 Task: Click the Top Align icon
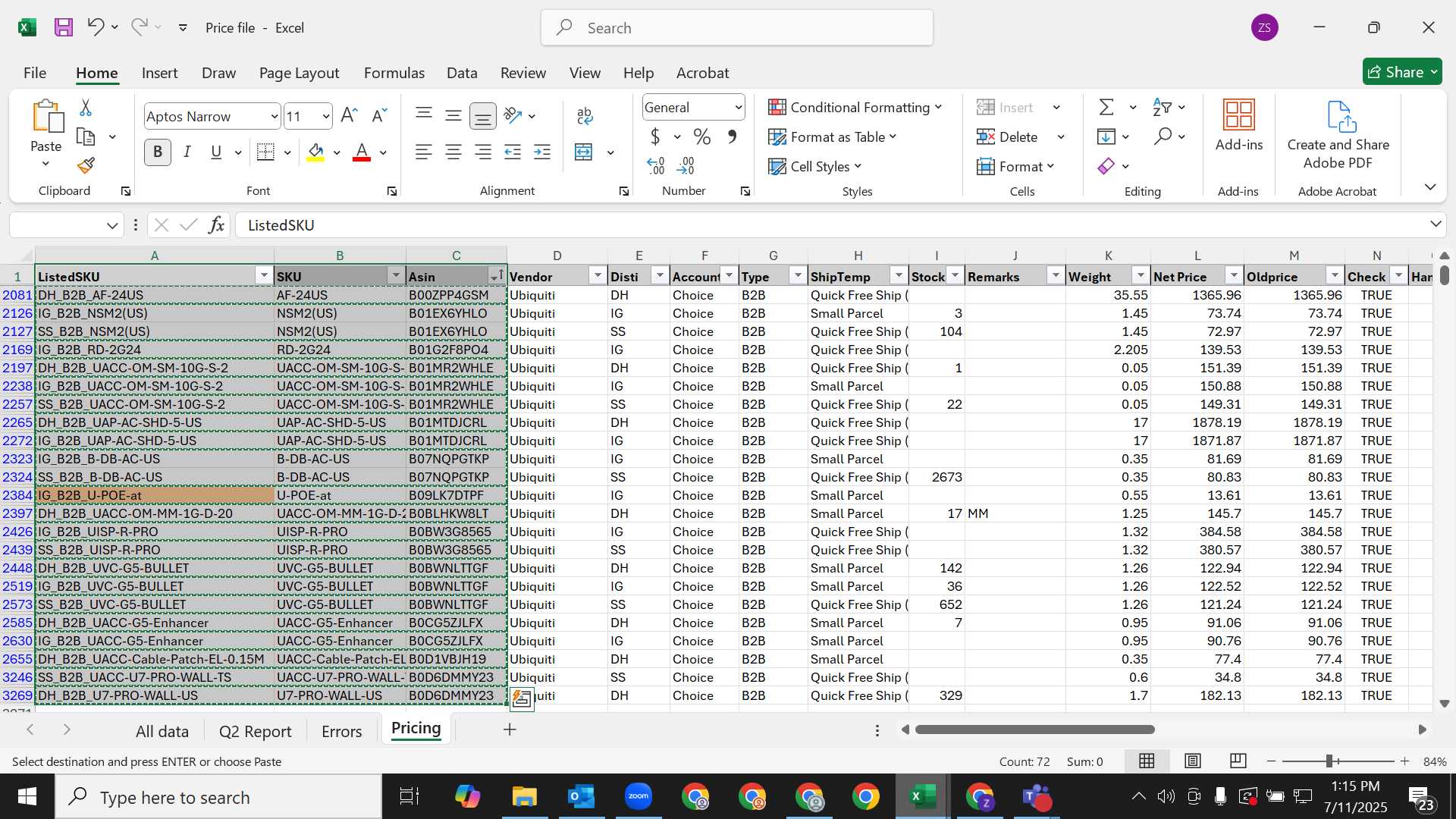[424, 115]
